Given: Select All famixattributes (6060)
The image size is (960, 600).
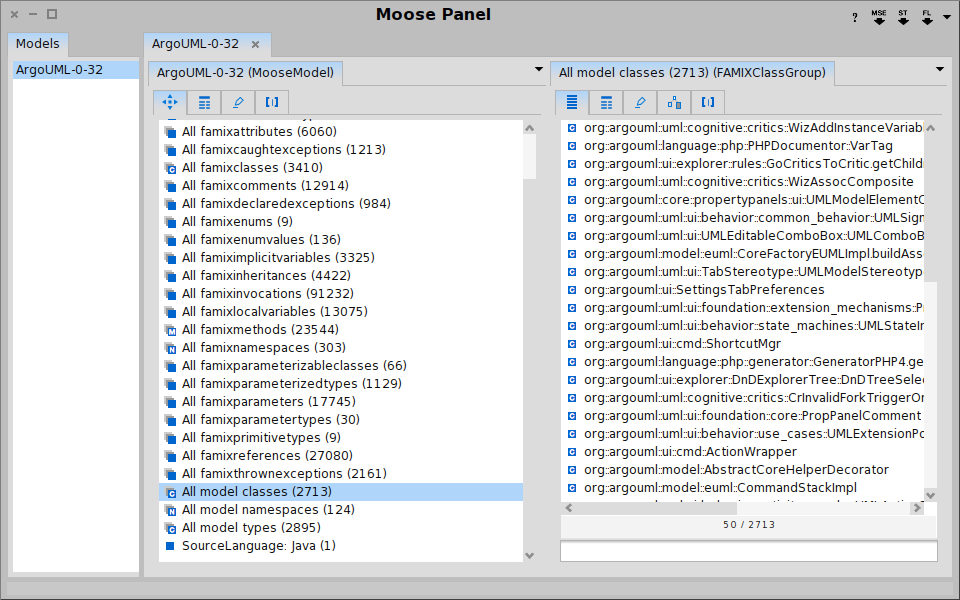Looking at the screenshot, I should tap(341, 132).
